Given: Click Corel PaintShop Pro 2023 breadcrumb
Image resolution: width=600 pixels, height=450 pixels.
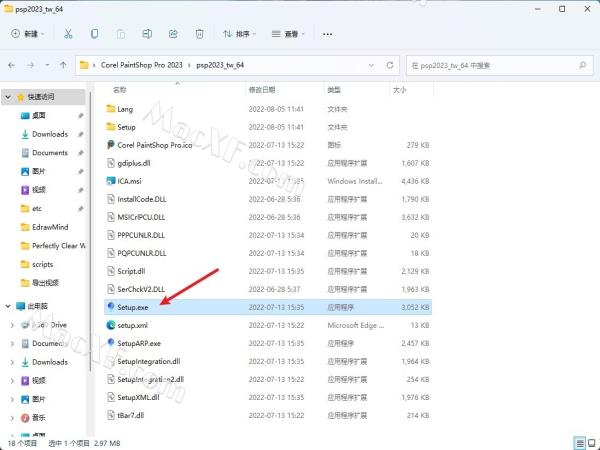Looking at the screenshot, I should [x=142, y=65].
